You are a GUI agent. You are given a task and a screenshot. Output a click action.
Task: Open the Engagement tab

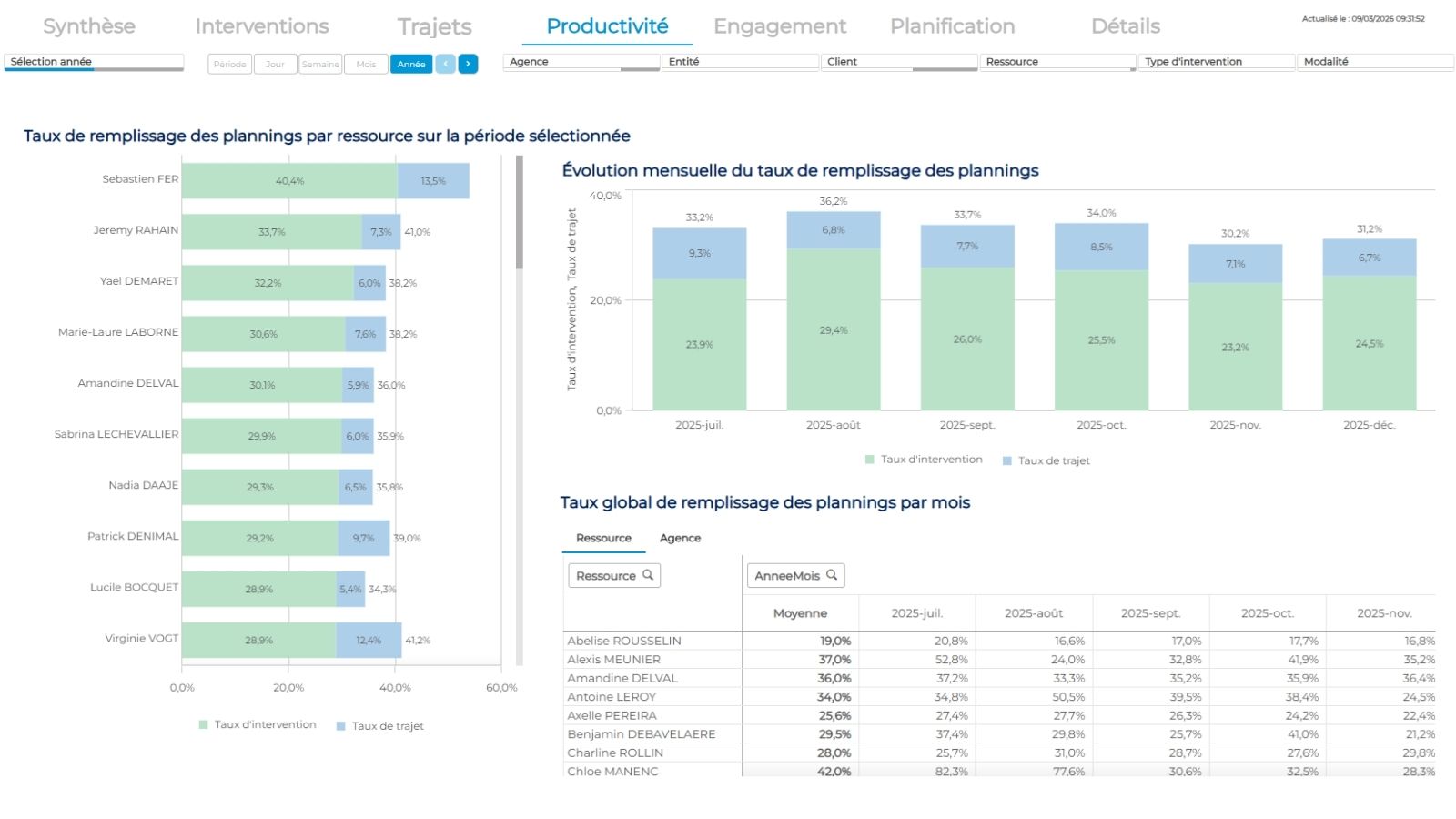tap(780, 26)
